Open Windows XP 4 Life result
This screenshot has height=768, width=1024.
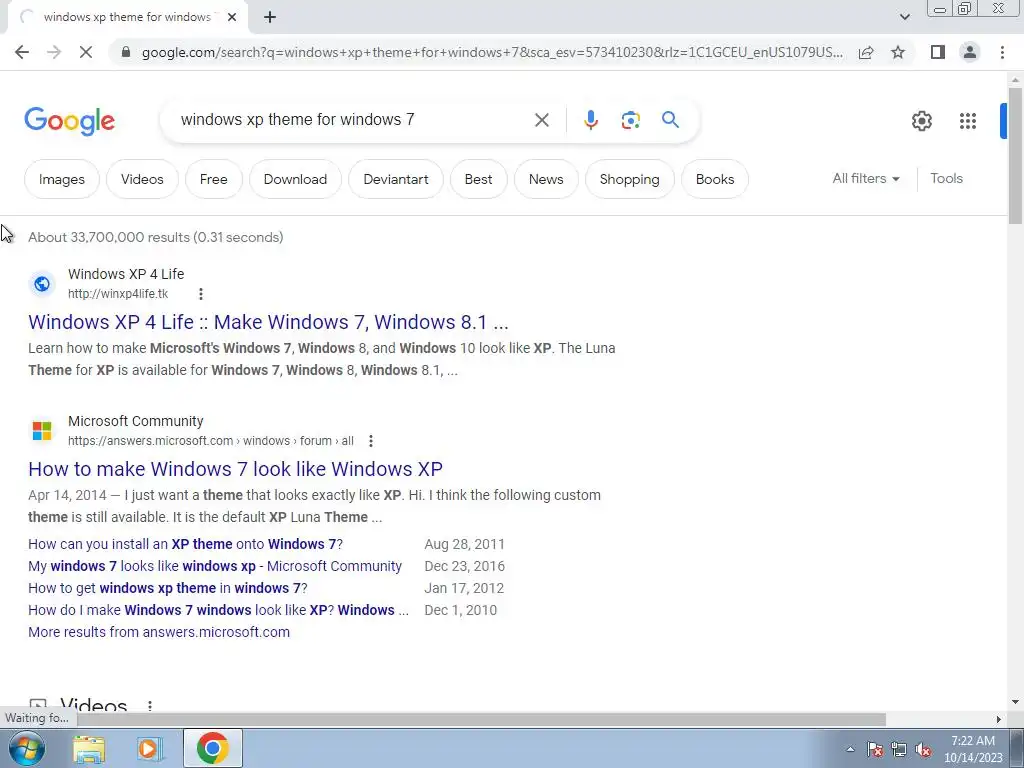[268, 322]
